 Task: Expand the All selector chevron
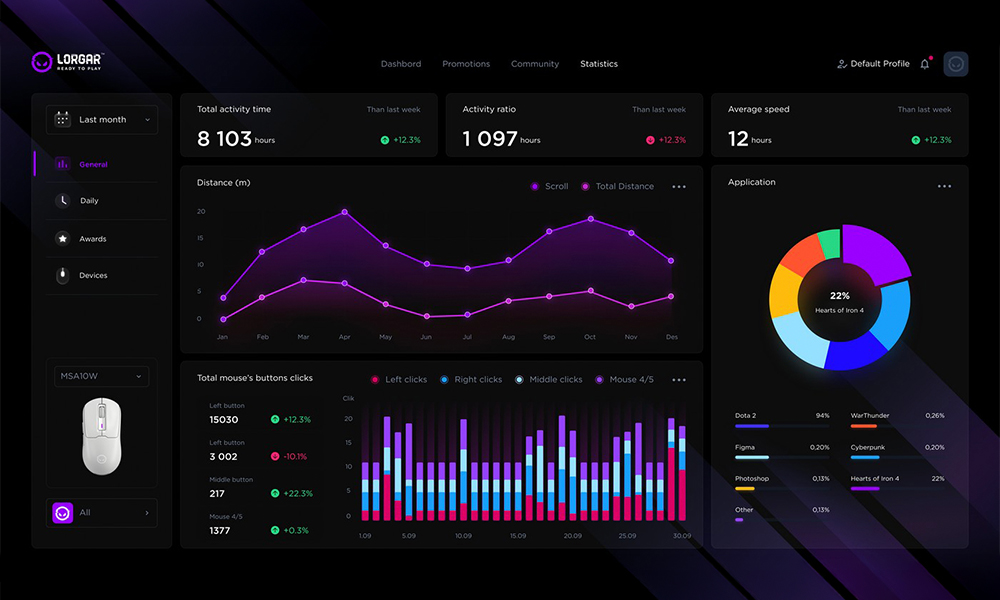click(147, 513)
